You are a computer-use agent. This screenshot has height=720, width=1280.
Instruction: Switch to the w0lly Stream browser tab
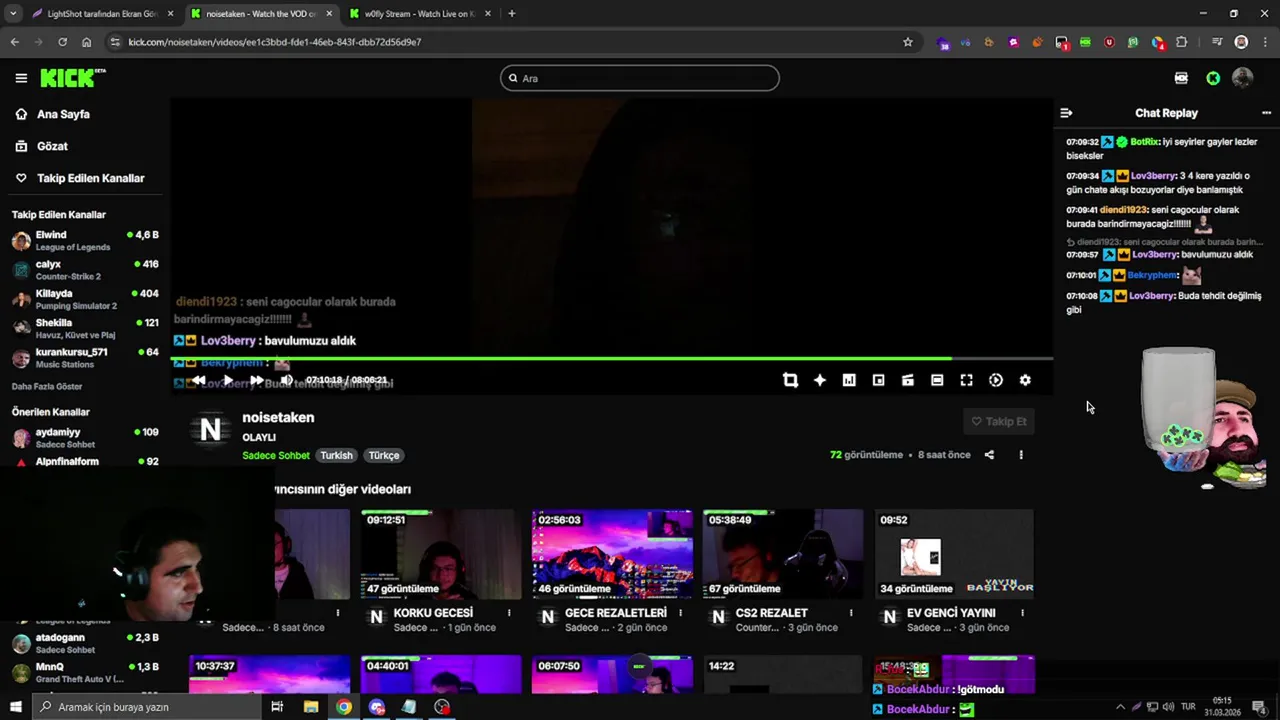(x=420, y=14)
